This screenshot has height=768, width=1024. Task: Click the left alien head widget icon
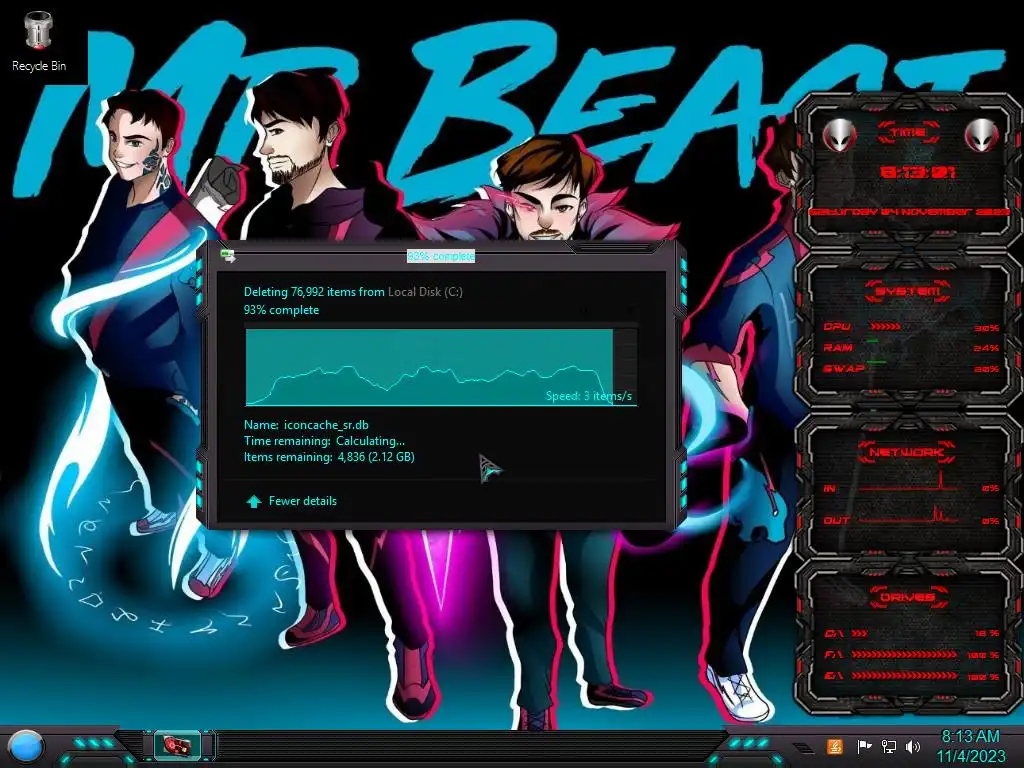tap(839, 135)
